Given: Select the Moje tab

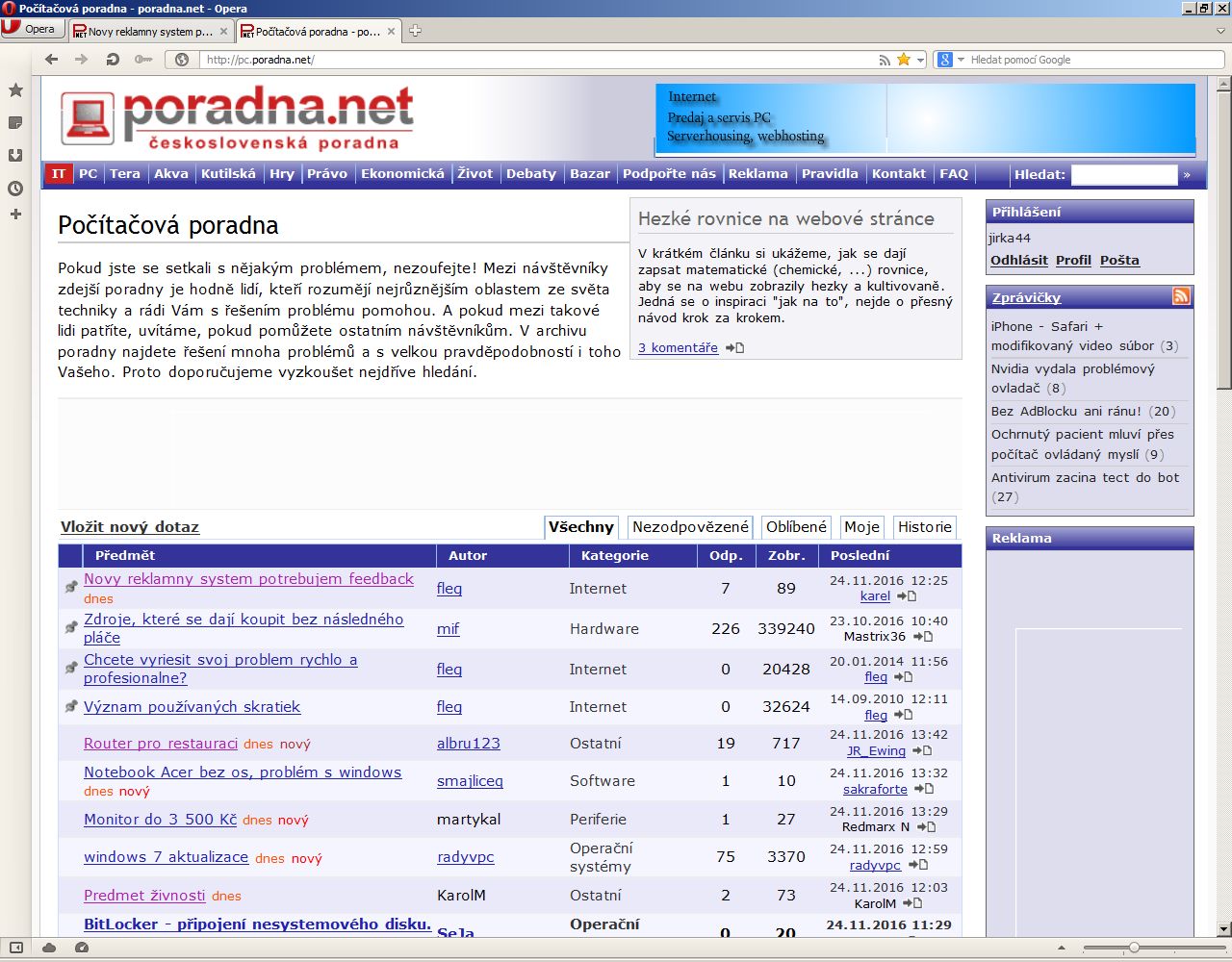Looking at the screenshot, I should pos(861,527).
